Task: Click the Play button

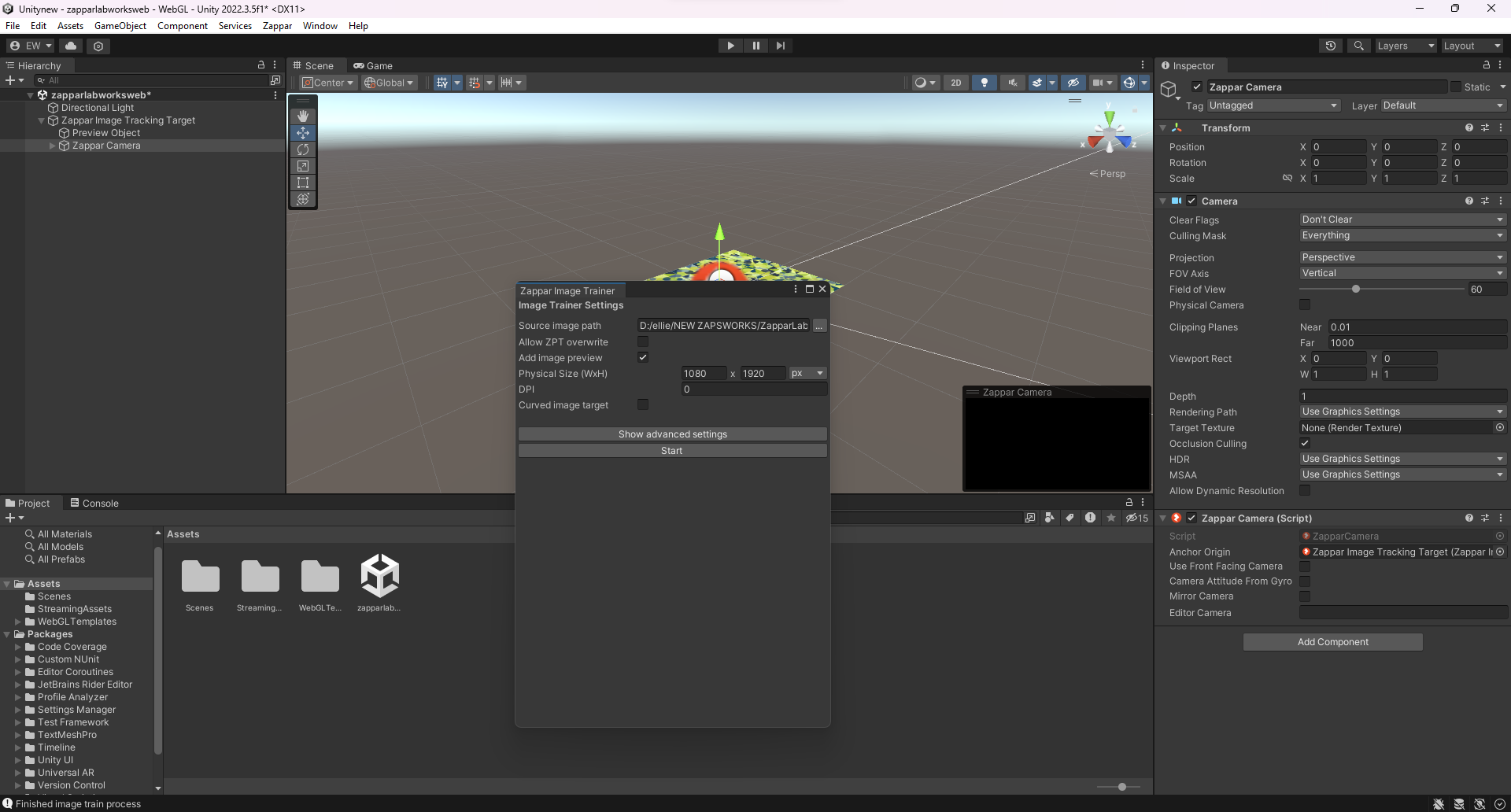Action: point(730,46)
